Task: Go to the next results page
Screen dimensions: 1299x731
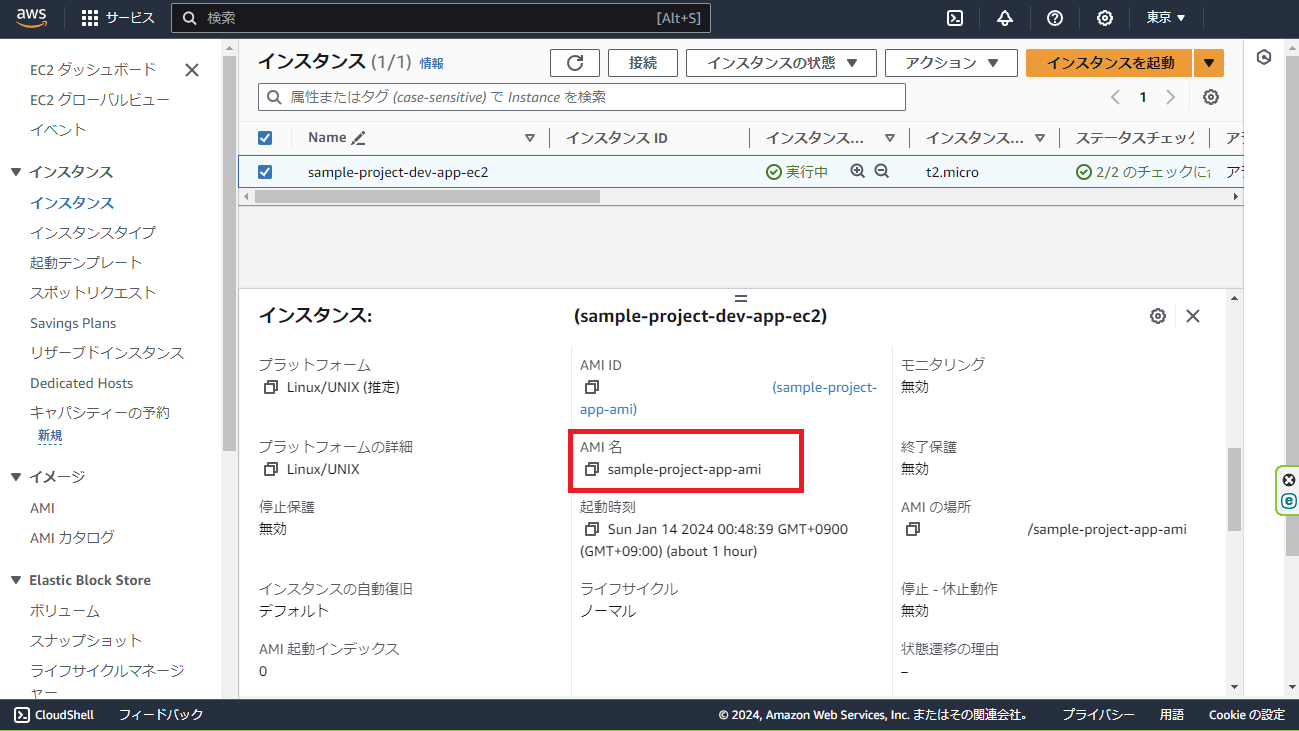Action: [x=1170, y=97]
